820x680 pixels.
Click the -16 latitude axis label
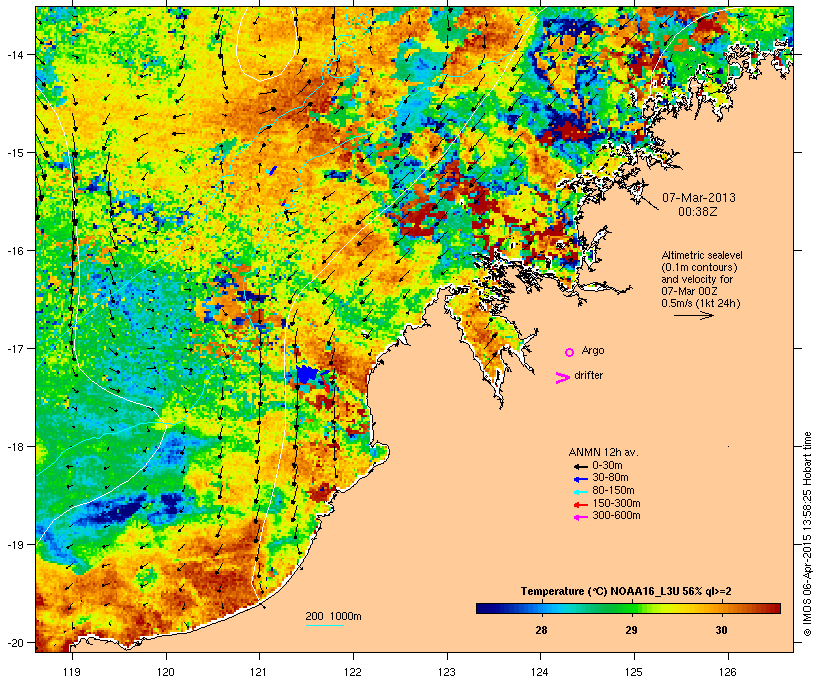tap(14, 251)
